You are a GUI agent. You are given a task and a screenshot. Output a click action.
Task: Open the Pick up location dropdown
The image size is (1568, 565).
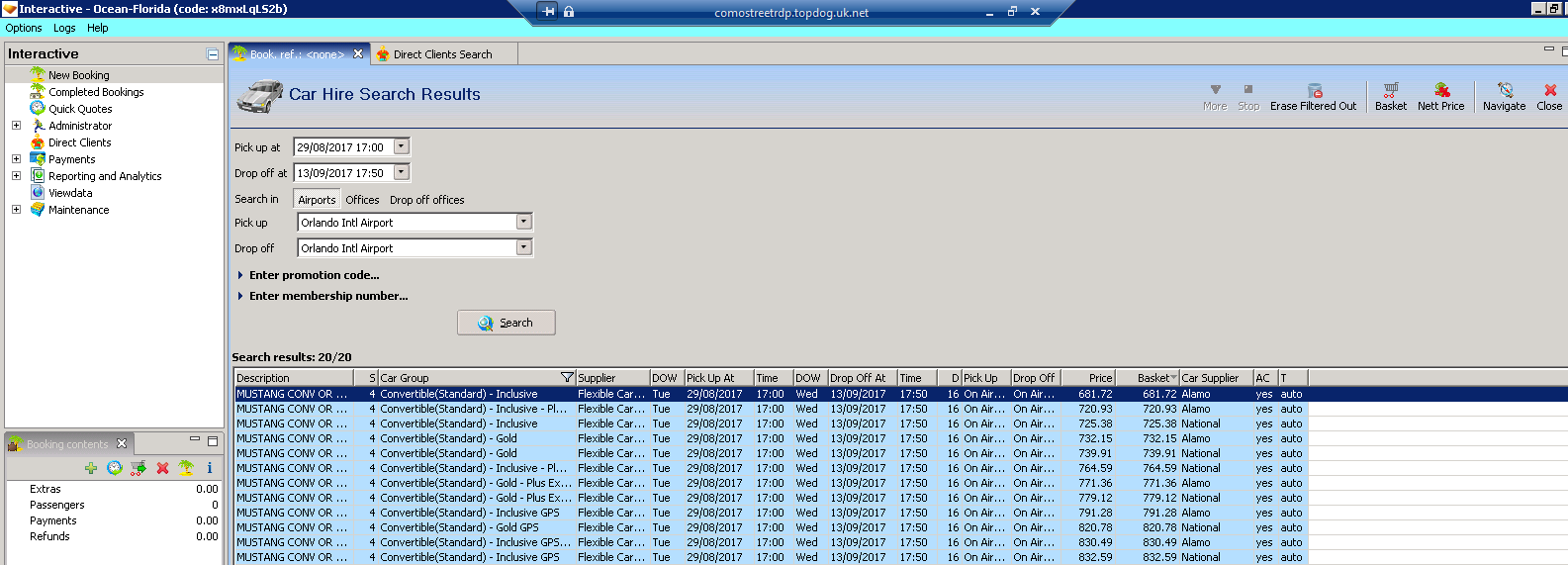click(x=524, y=222)
